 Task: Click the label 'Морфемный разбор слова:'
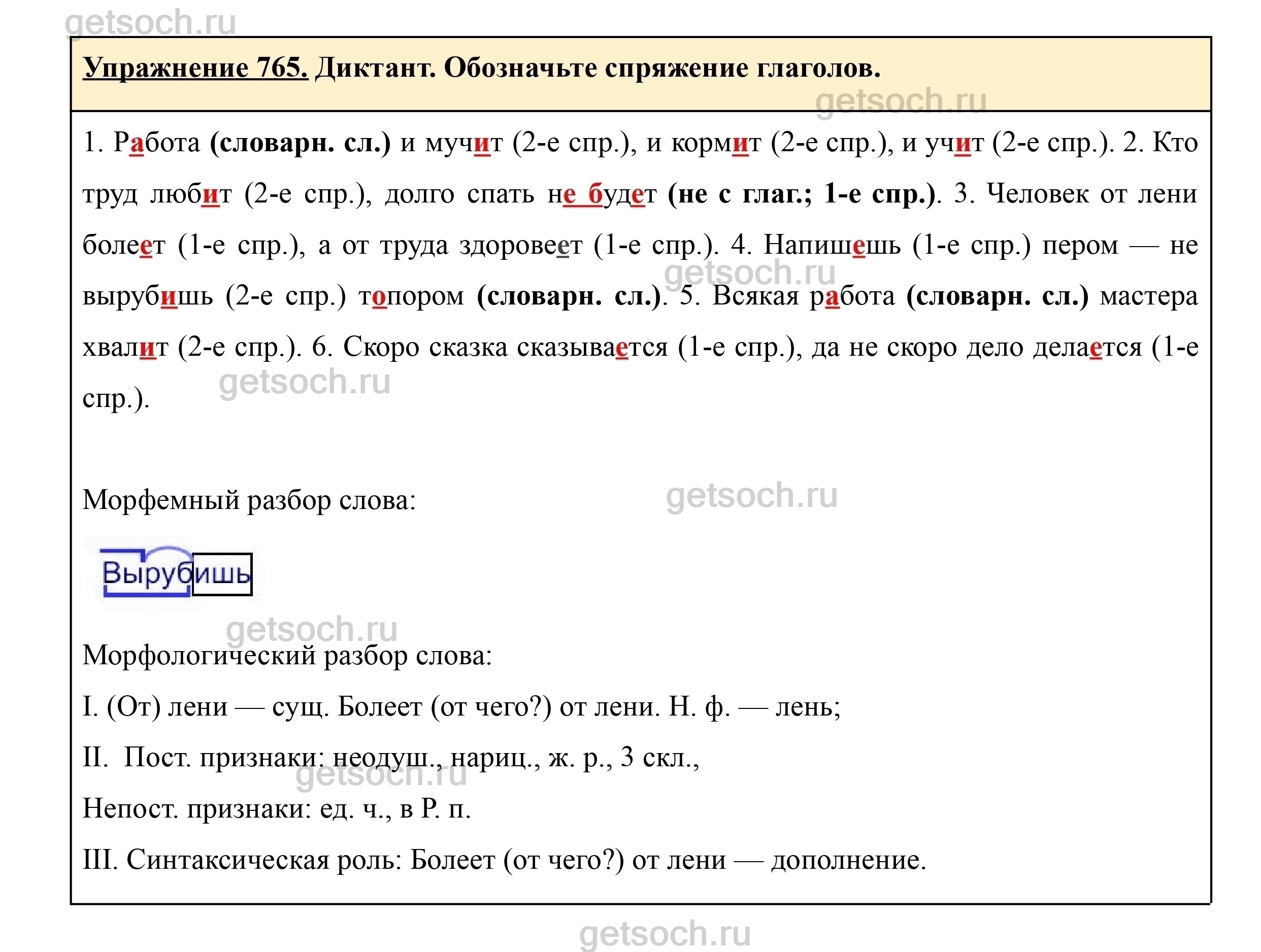tap(249, 500)
